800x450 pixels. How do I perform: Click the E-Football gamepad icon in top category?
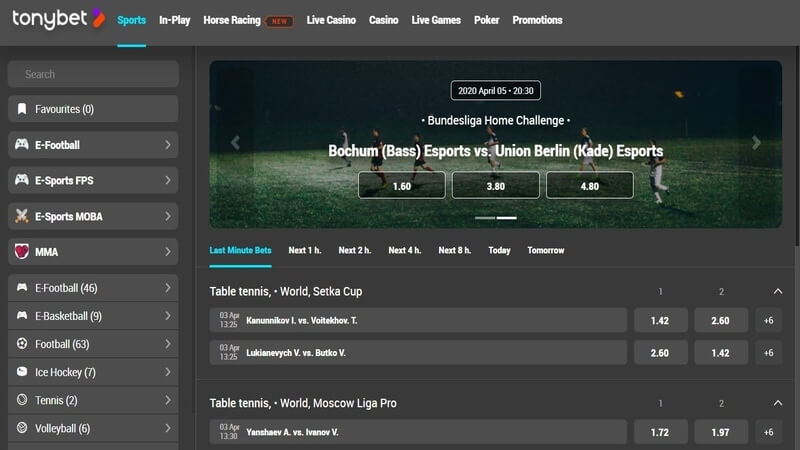click(22, 144)
